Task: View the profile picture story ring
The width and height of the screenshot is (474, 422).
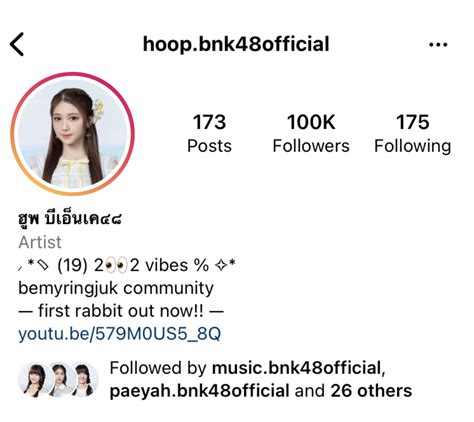Action: tap(73, 134)
